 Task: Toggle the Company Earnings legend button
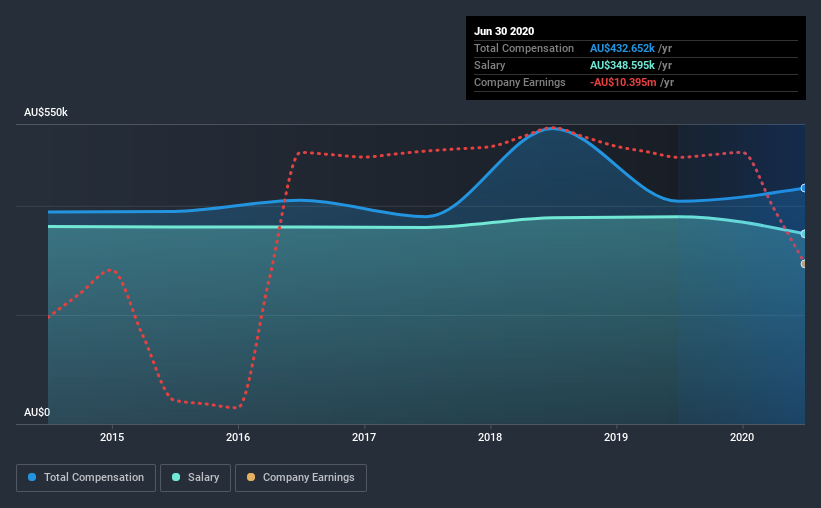pos(301,478)
